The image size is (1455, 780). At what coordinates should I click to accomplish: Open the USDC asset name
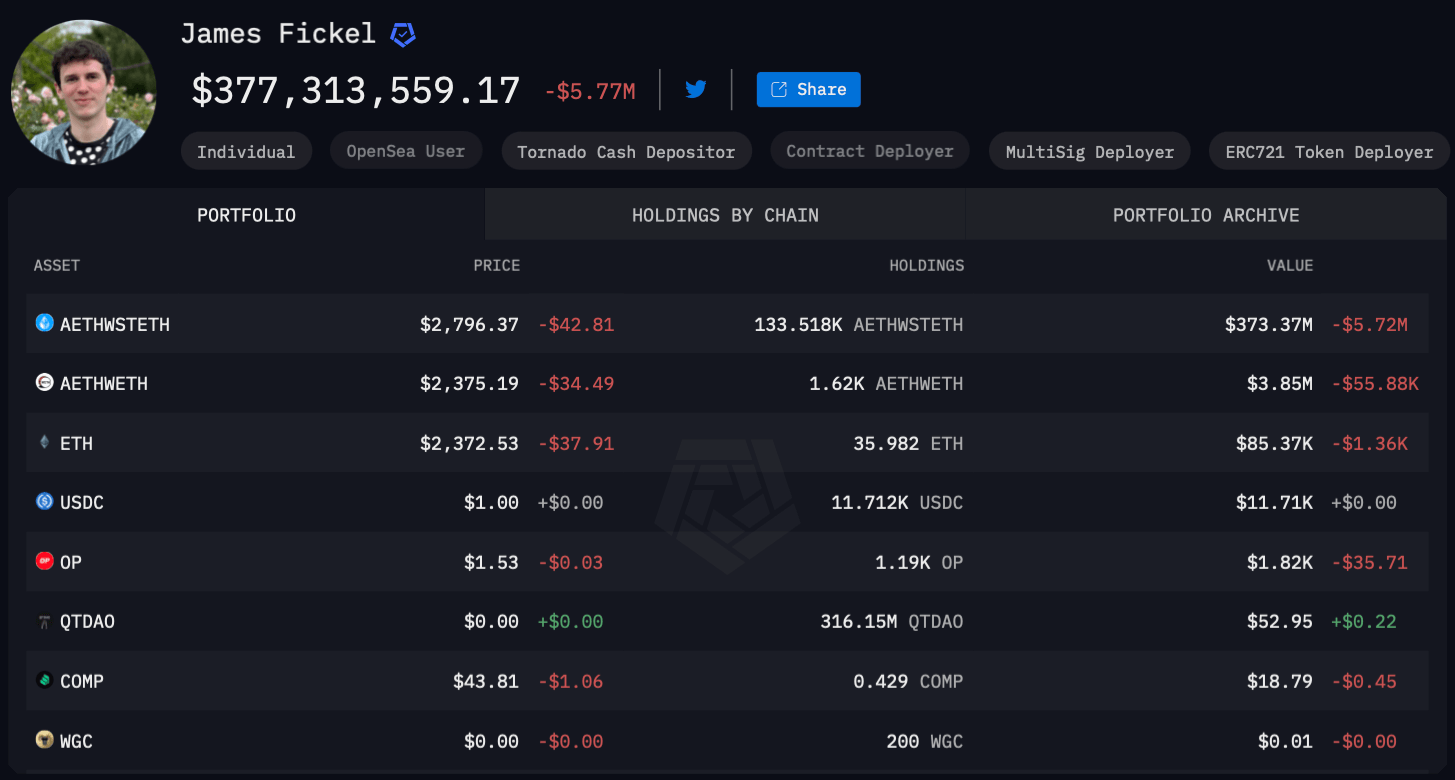click(x=82, y=502)
